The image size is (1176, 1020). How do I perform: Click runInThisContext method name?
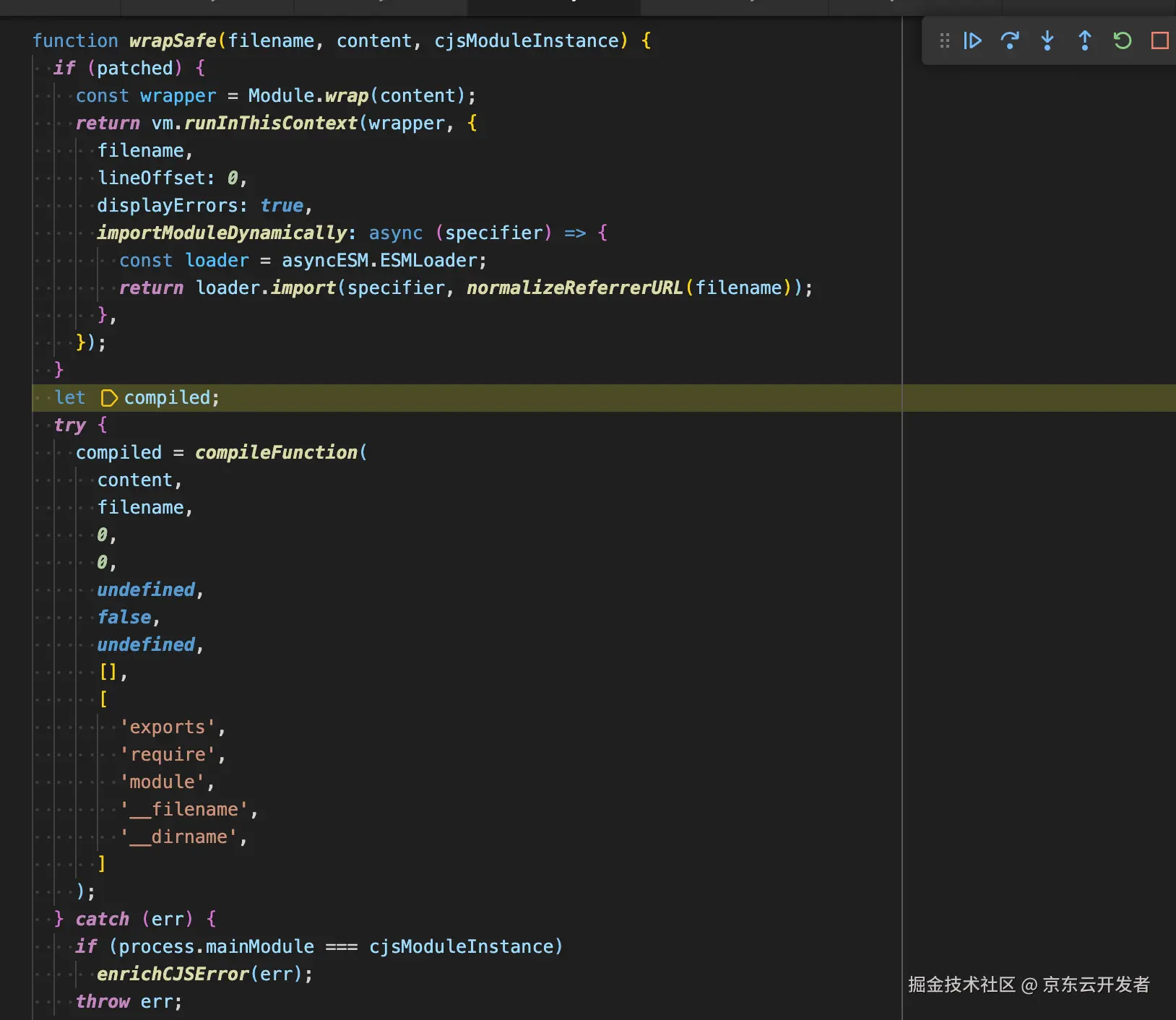click(271, 124)
